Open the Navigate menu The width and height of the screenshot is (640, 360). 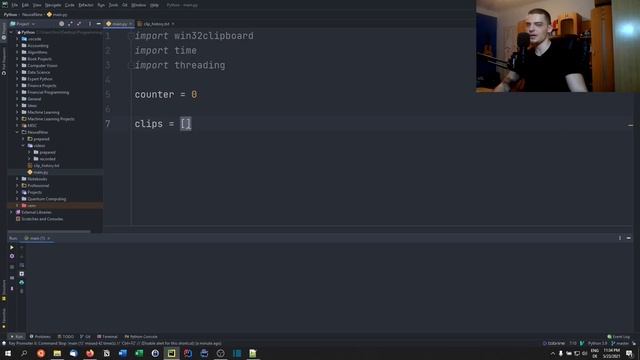53,5
